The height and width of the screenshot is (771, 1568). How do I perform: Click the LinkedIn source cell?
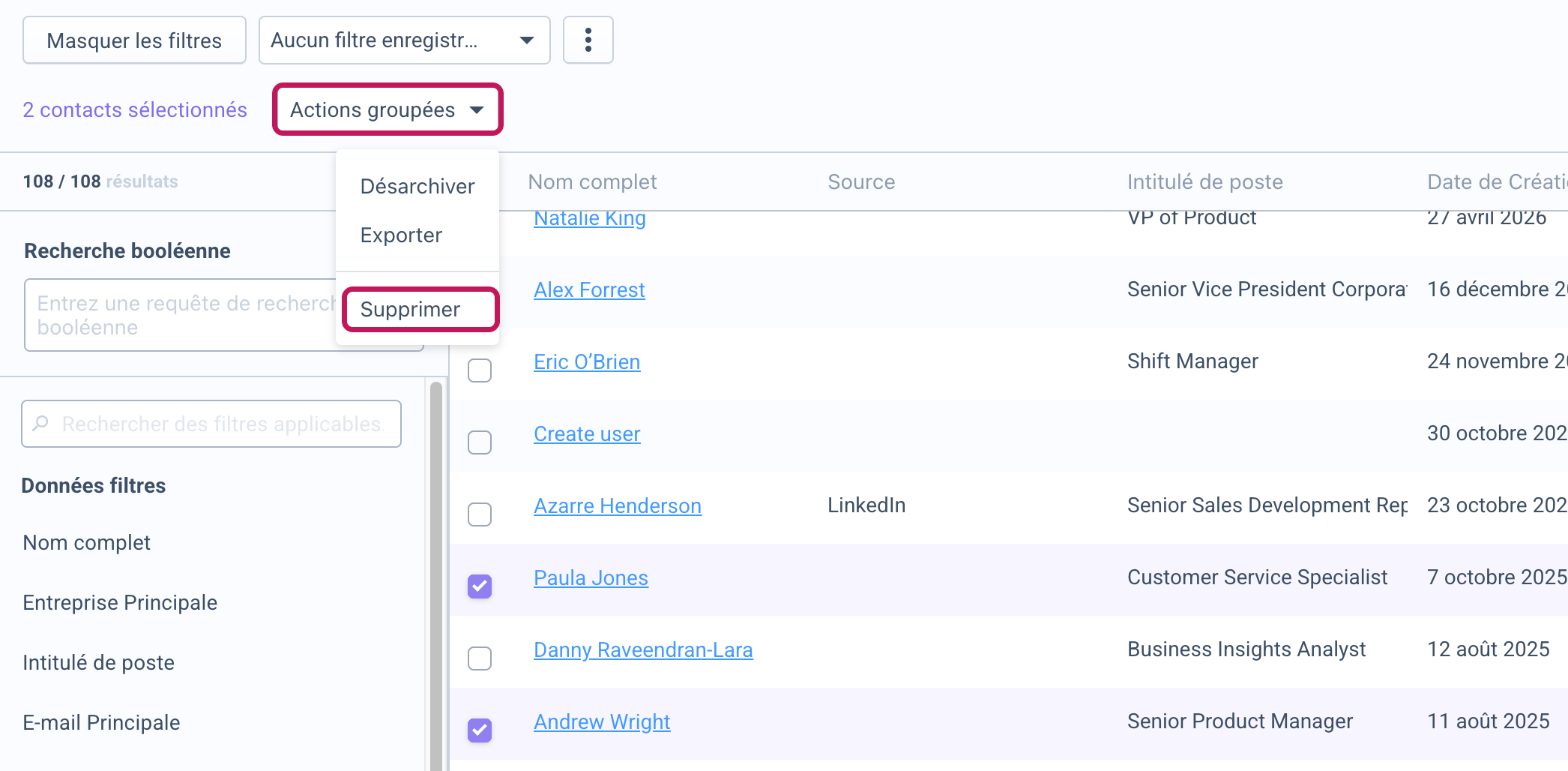click(867, 506)
